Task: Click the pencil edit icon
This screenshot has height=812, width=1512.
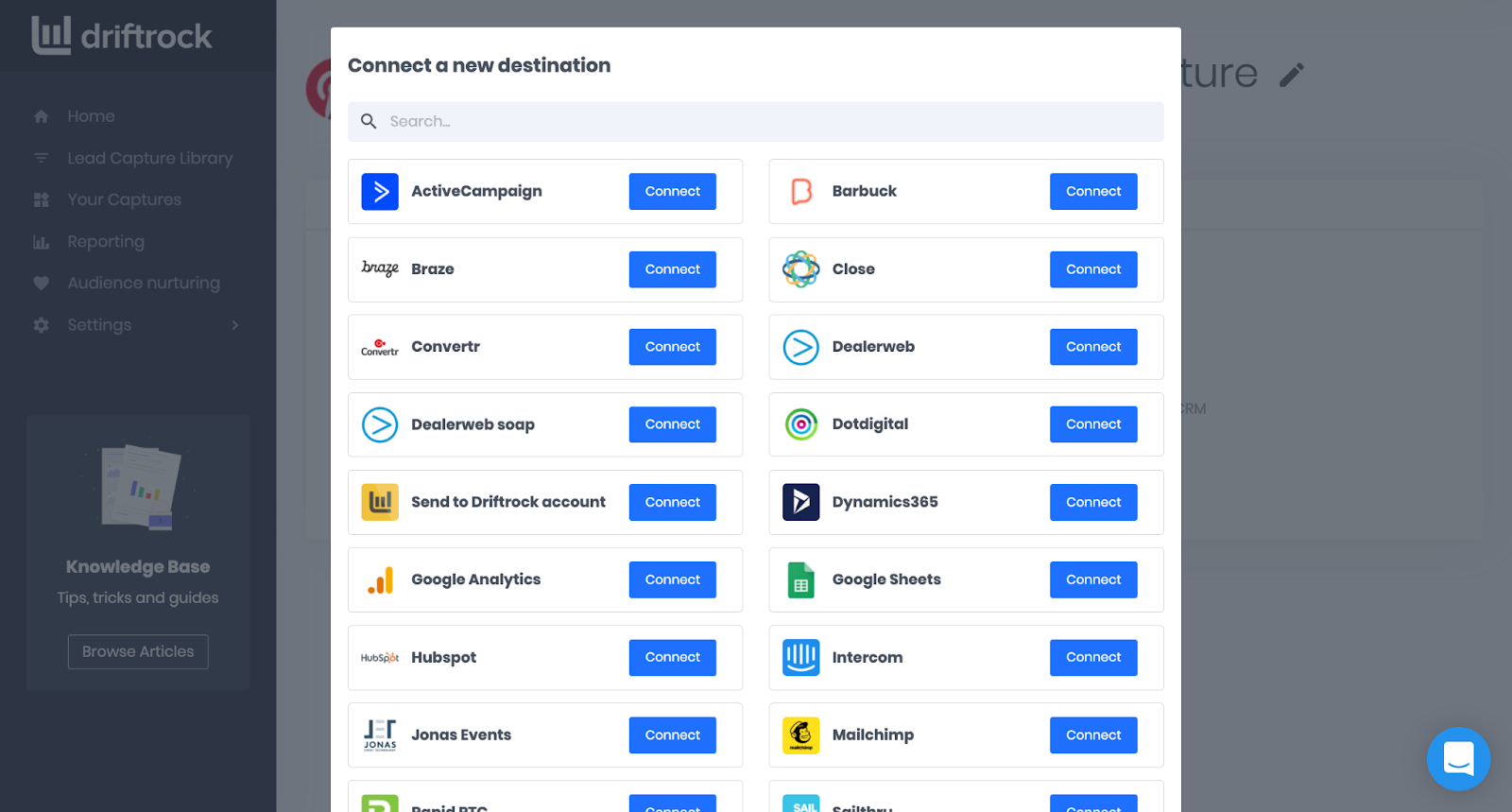Action: point(1292,75)
